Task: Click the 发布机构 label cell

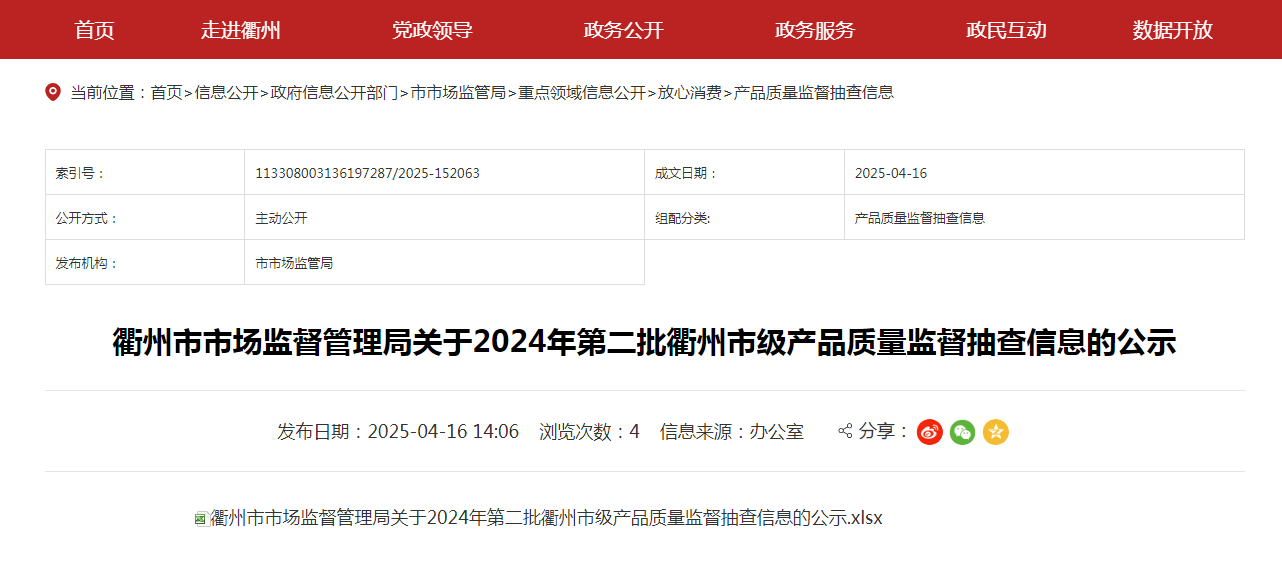Action: pos(145,262)
